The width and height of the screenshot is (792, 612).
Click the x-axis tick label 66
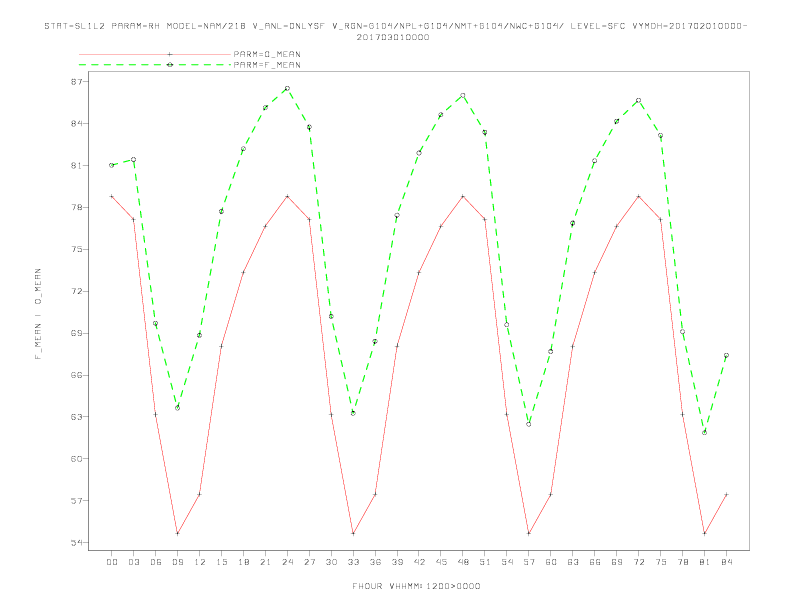(x=595, y=562)
